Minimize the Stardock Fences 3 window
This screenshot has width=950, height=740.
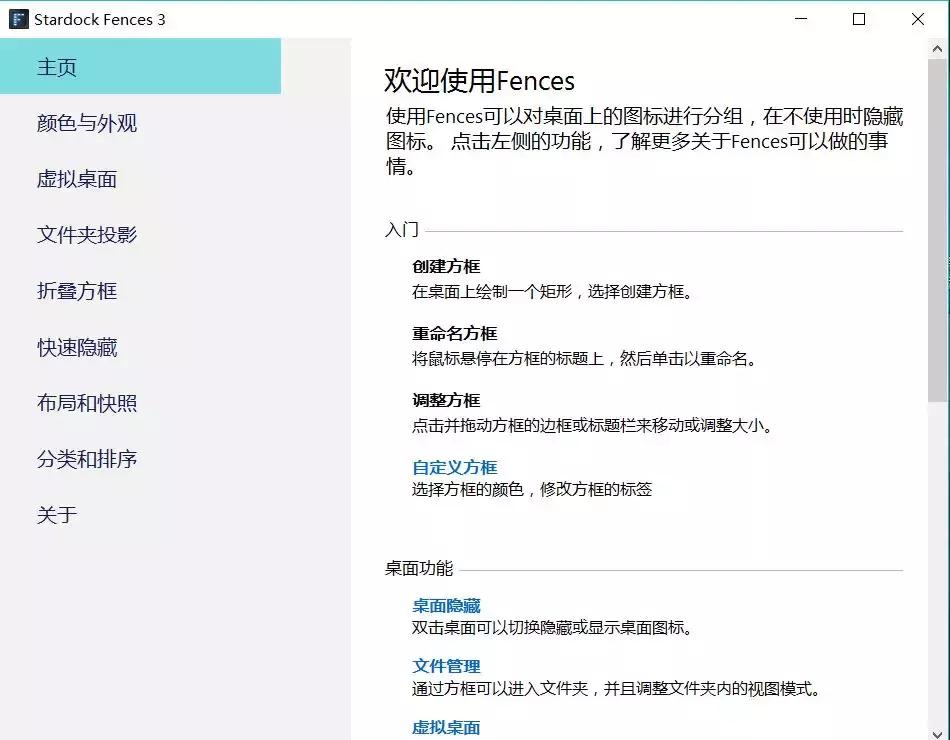click(x=800, y=18)
